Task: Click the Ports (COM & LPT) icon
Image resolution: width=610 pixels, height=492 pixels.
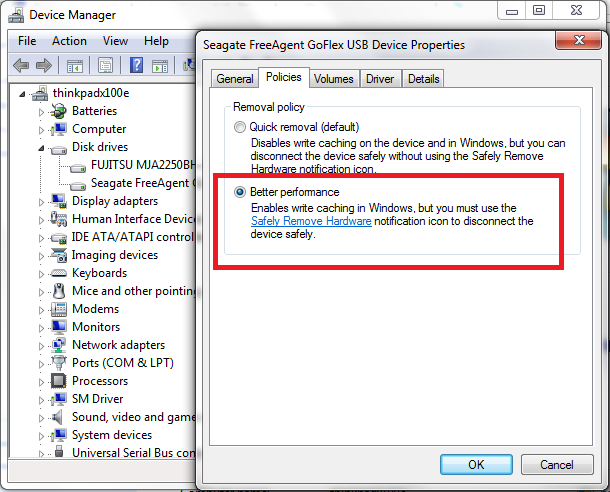Action: (x=59, y=363)
